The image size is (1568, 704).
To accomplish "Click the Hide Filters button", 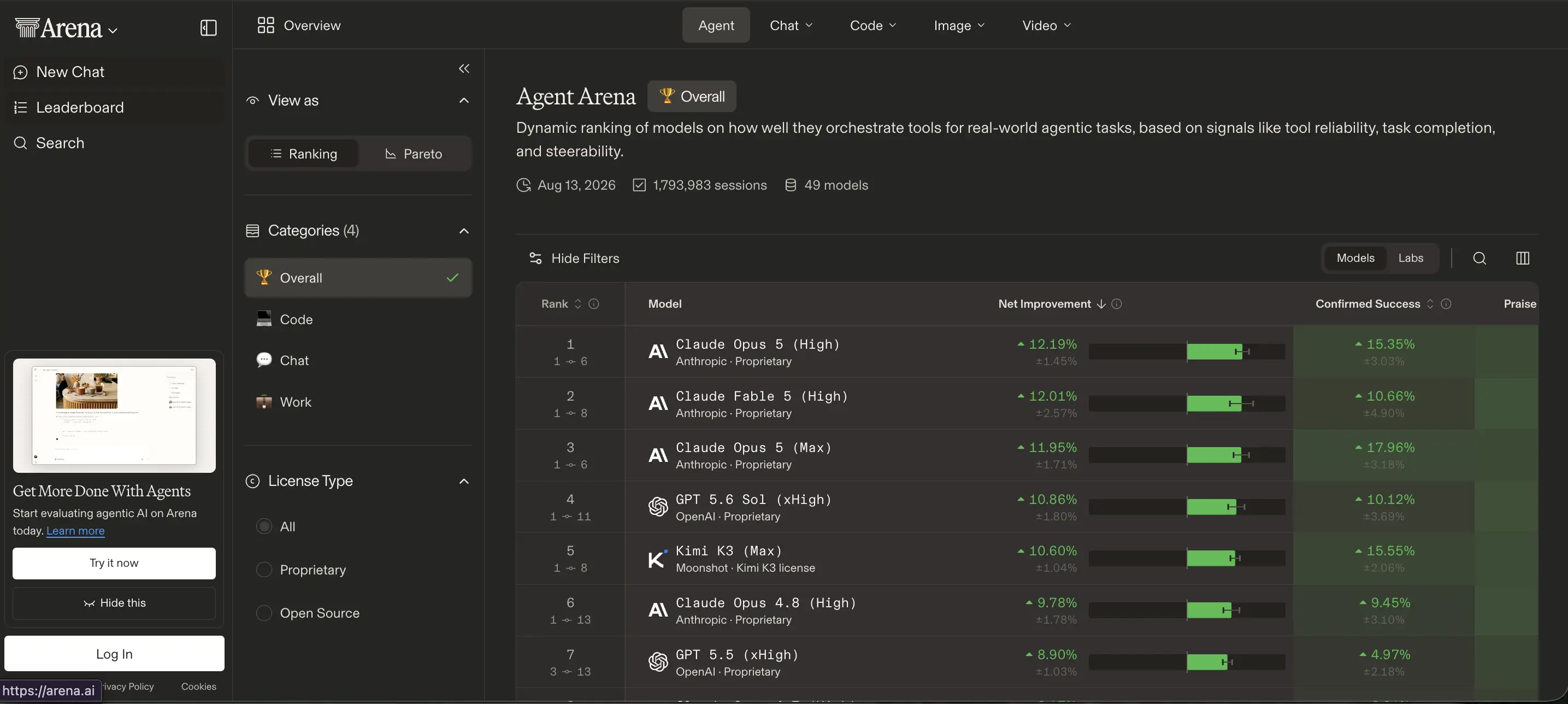I will (x=574, y=258).
